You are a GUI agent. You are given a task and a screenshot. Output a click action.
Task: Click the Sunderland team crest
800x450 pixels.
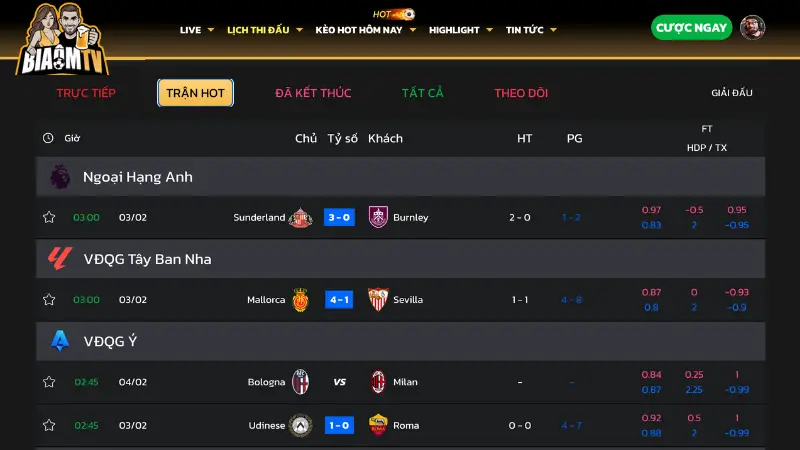300,217
